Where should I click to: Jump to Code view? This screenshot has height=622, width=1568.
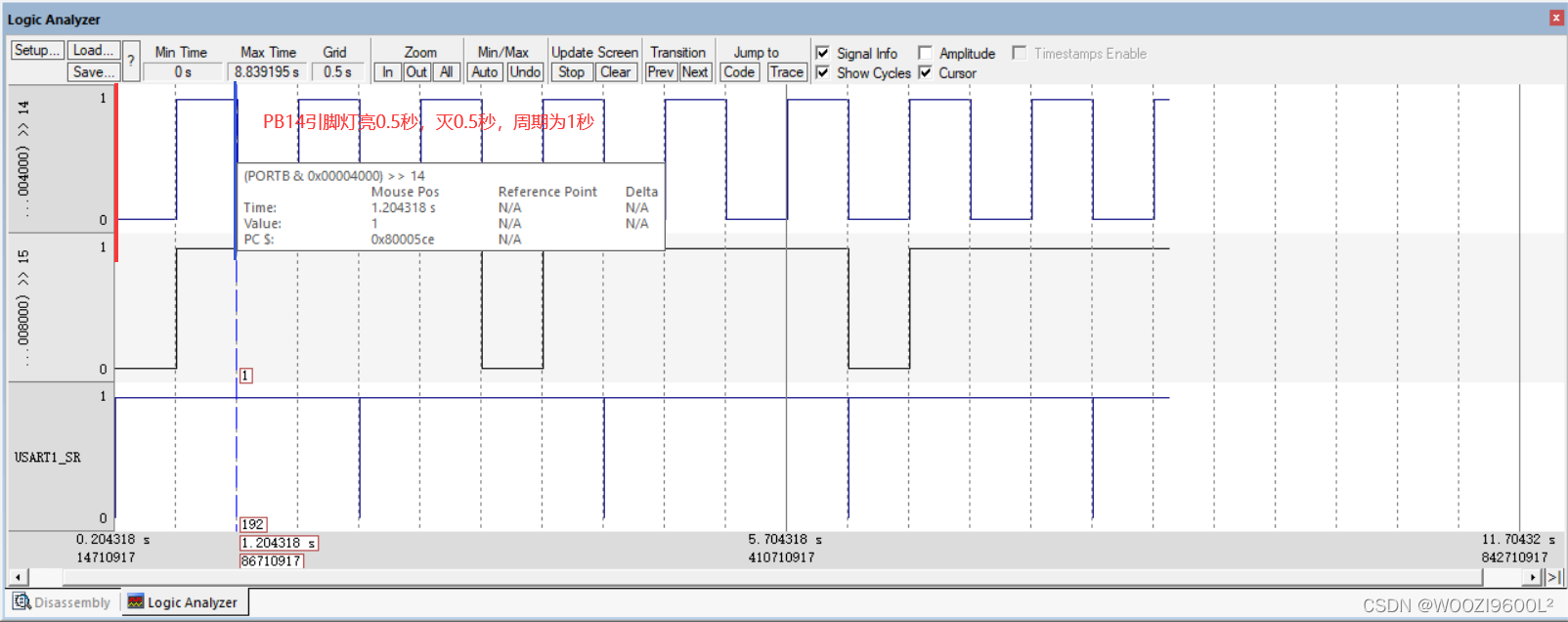click(x=739, y=72)
